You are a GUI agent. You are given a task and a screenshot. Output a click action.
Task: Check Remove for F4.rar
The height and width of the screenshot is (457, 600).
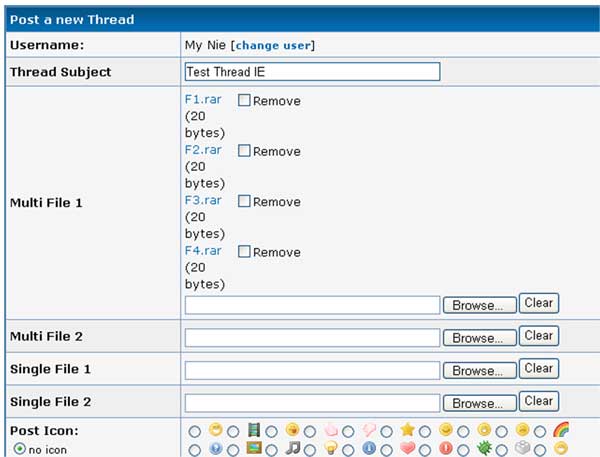tap(244, 252)
